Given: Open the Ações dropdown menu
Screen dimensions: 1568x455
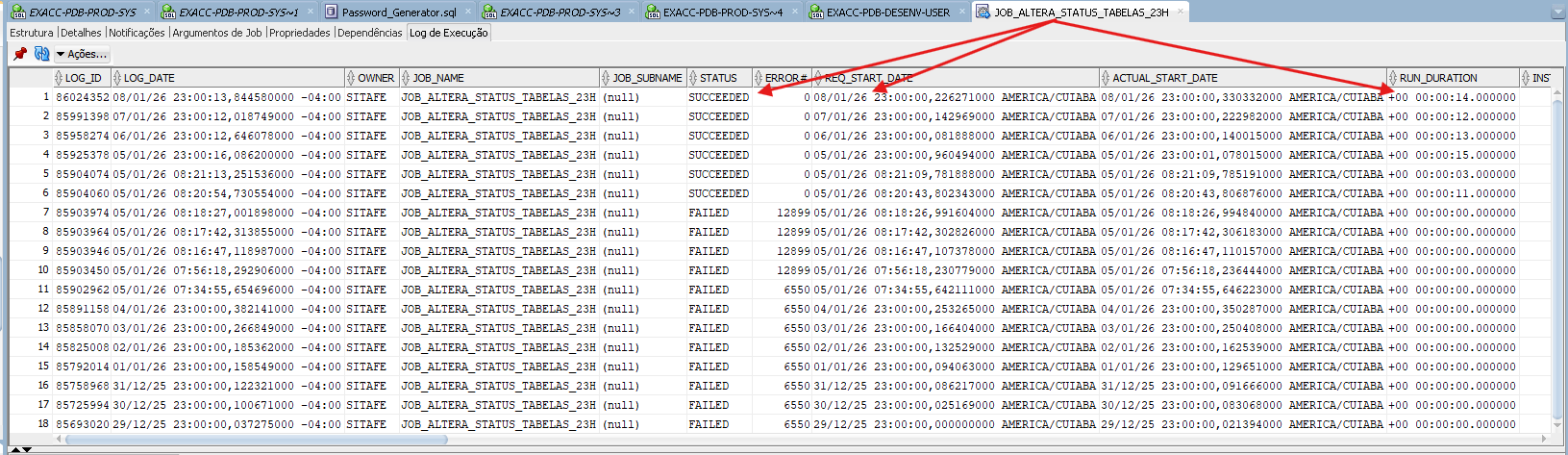Looking at the screenshot, I should click(81, 54).
